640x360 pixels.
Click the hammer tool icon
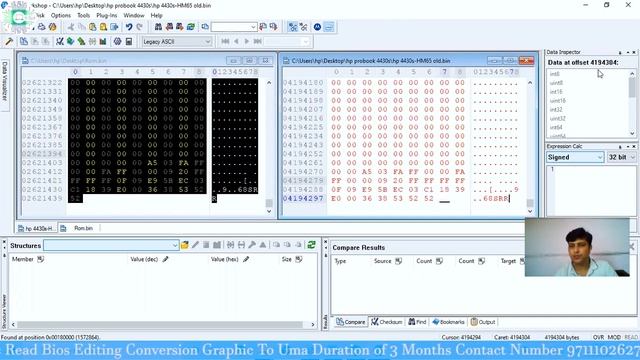coord(9,42)
